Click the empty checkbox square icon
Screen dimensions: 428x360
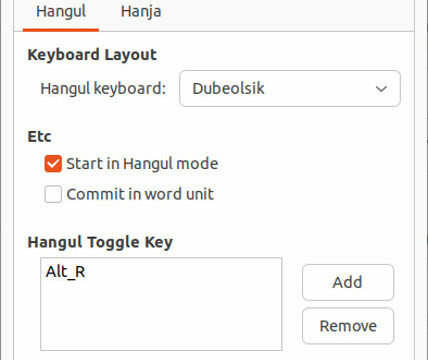[53, 194]
